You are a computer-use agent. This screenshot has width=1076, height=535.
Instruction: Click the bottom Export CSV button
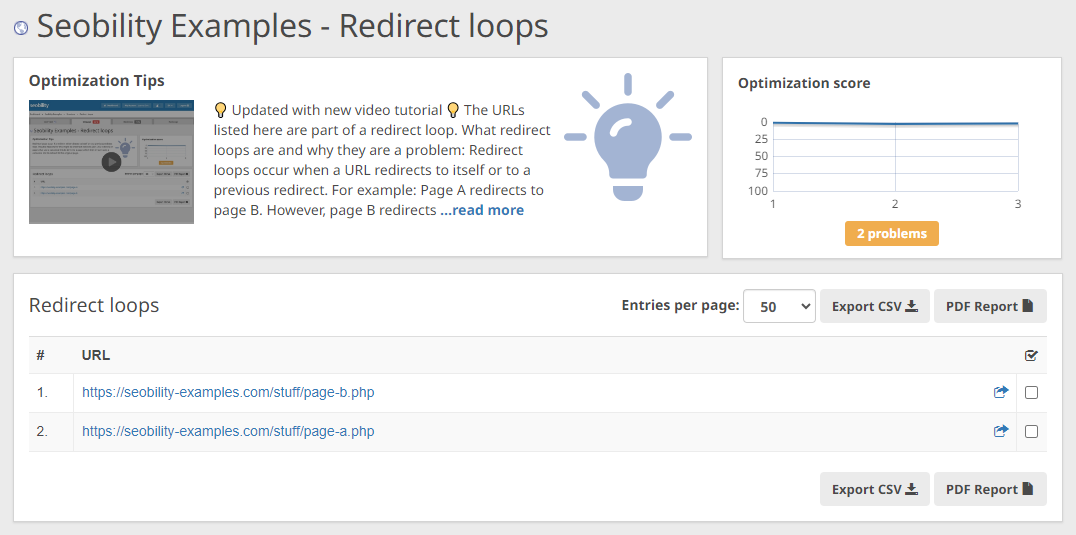(874, 489)
